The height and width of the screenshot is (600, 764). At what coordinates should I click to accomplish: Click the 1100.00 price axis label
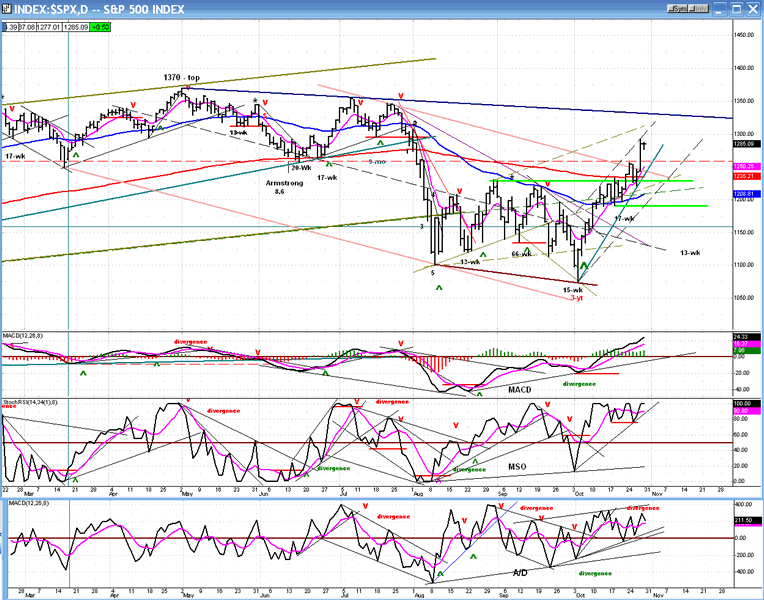pos(744,265)
